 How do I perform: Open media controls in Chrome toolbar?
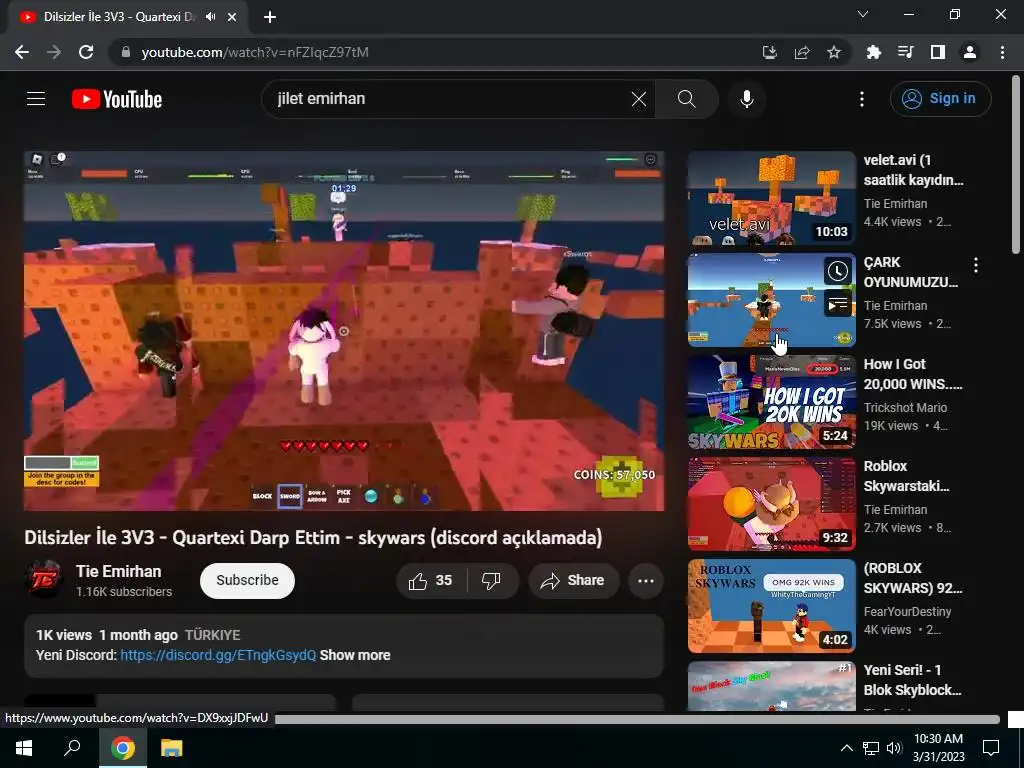coord(905,52)
